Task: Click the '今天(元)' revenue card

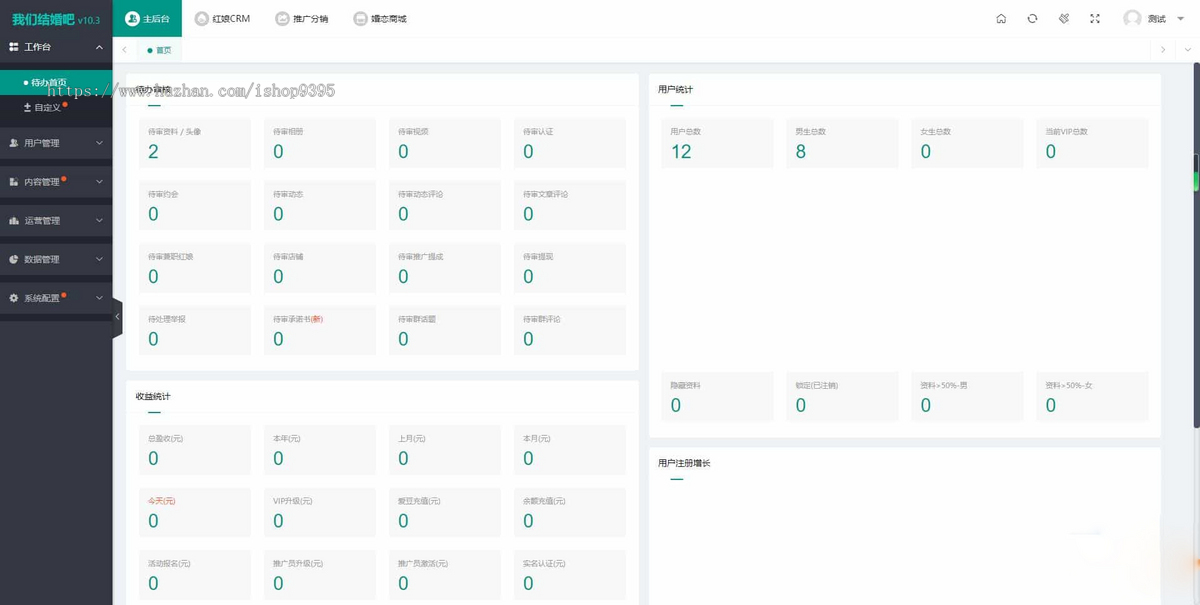Action: [195, 512]
